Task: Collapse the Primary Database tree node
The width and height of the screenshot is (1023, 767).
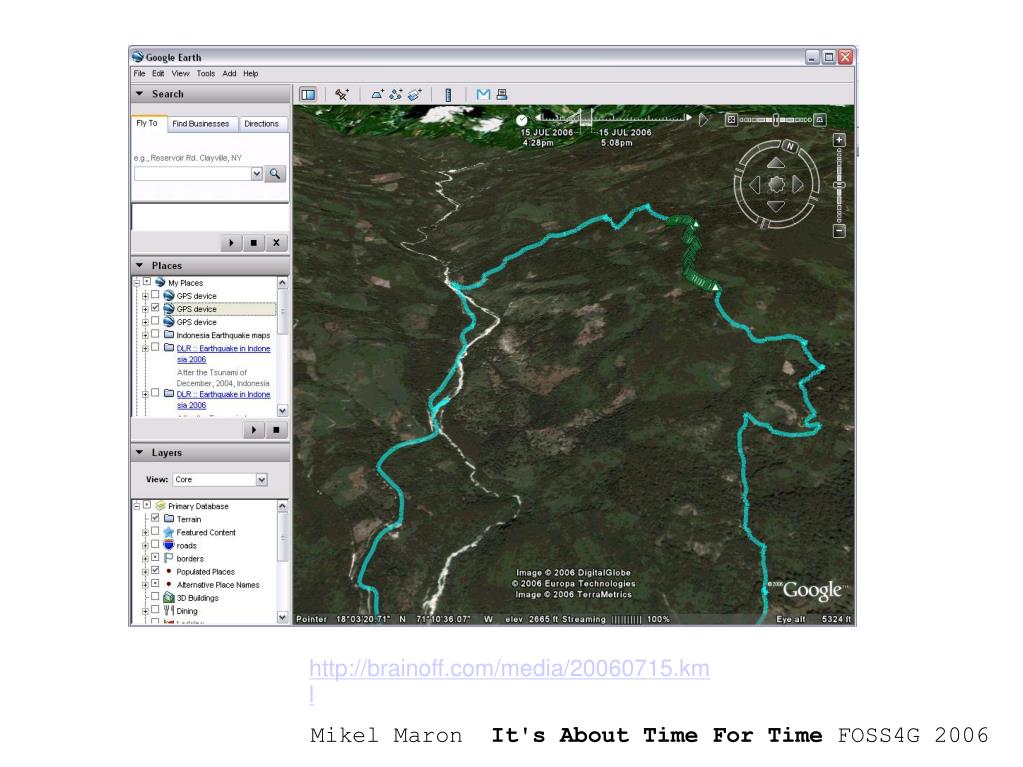Action: tap(136, 505)
